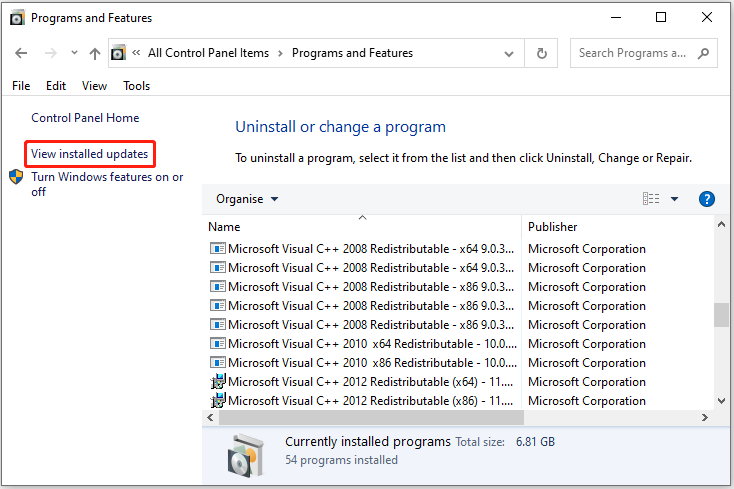This screenshot has height=489, width=734.
Task: Click the Refresh button beside address bar
Action: click(x=542, y=53)
